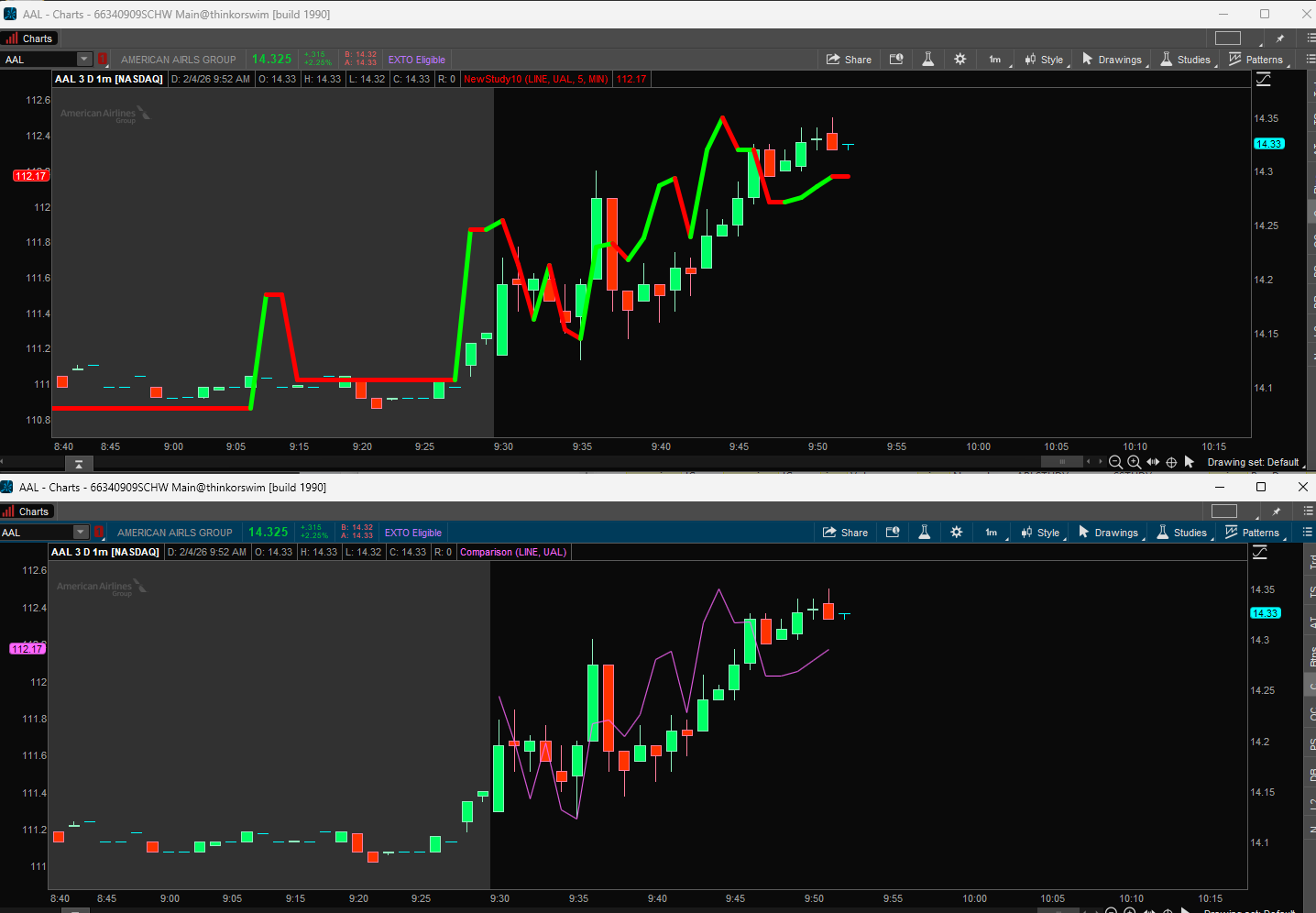Toggle the pin icon in bottom window
Viewport: 1316px width, 913px height.
pos(1276,511)
